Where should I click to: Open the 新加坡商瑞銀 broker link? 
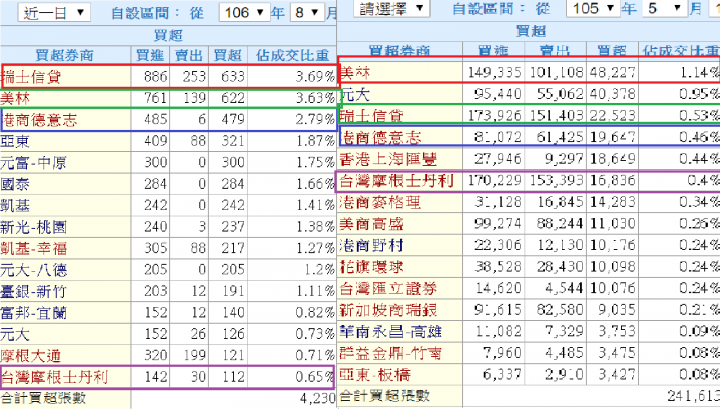click(388, 310)
